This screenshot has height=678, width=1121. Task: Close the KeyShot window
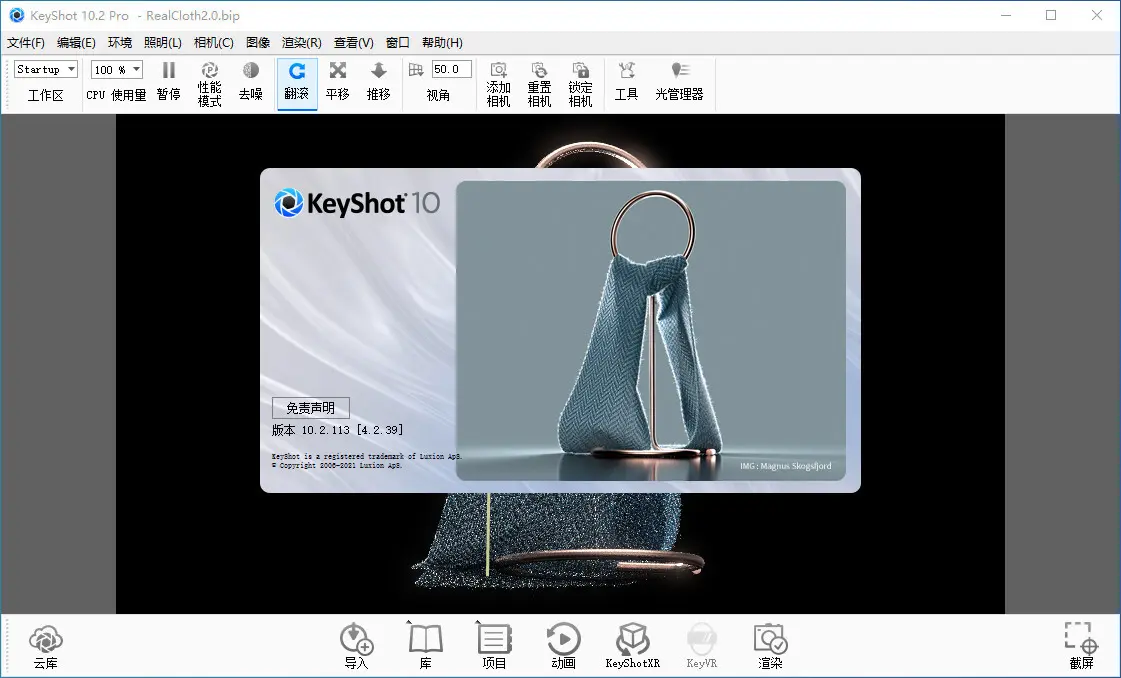click(1097, 15)
